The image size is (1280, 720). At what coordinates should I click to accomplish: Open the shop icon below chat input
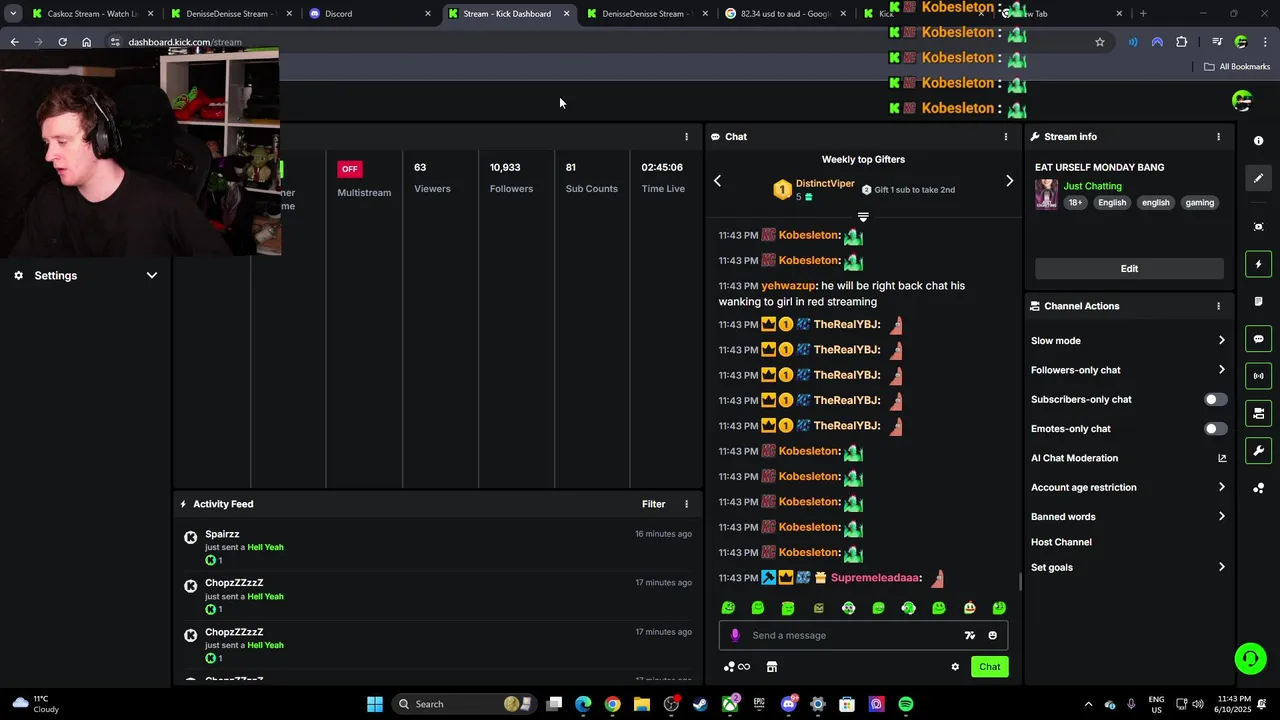[772, 667]
